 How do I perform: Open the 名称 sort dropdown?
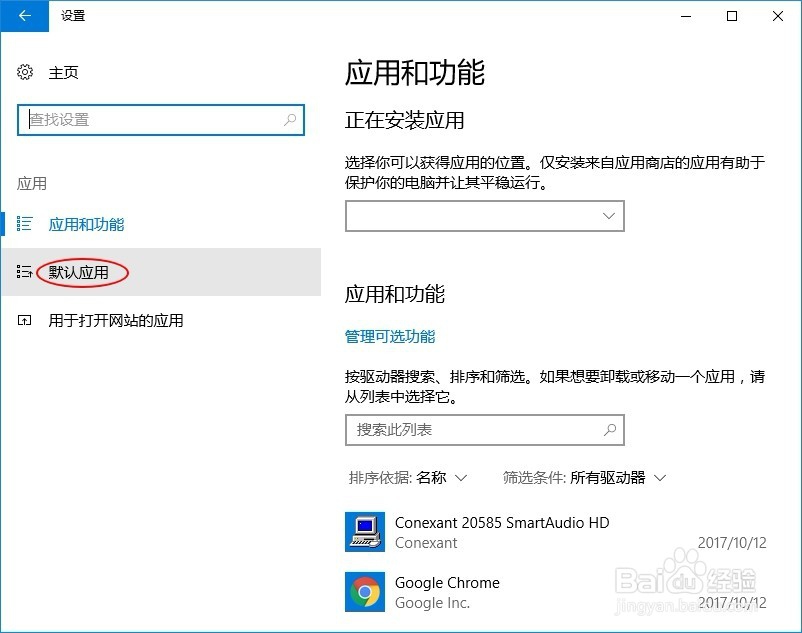pos(440,478)
